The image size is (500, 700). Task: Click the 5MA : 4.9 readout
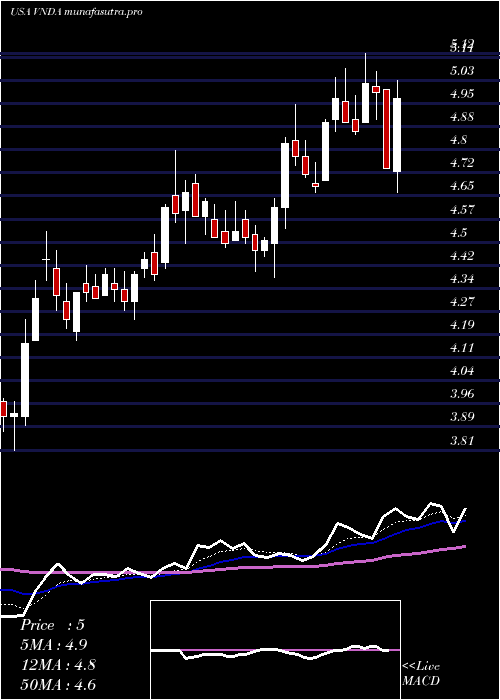pos(54,645)
